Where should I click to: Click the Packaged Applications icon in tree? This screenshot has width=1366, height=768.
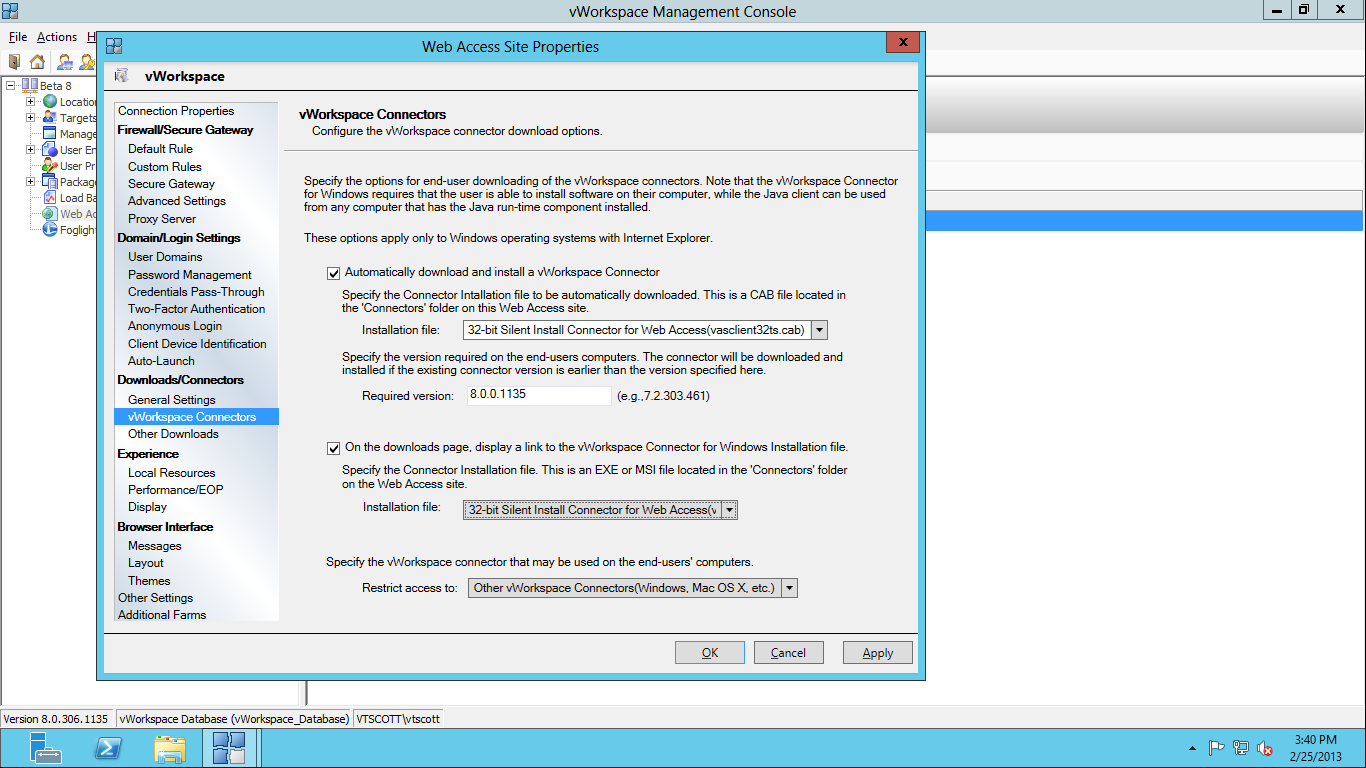click(50, 181)
